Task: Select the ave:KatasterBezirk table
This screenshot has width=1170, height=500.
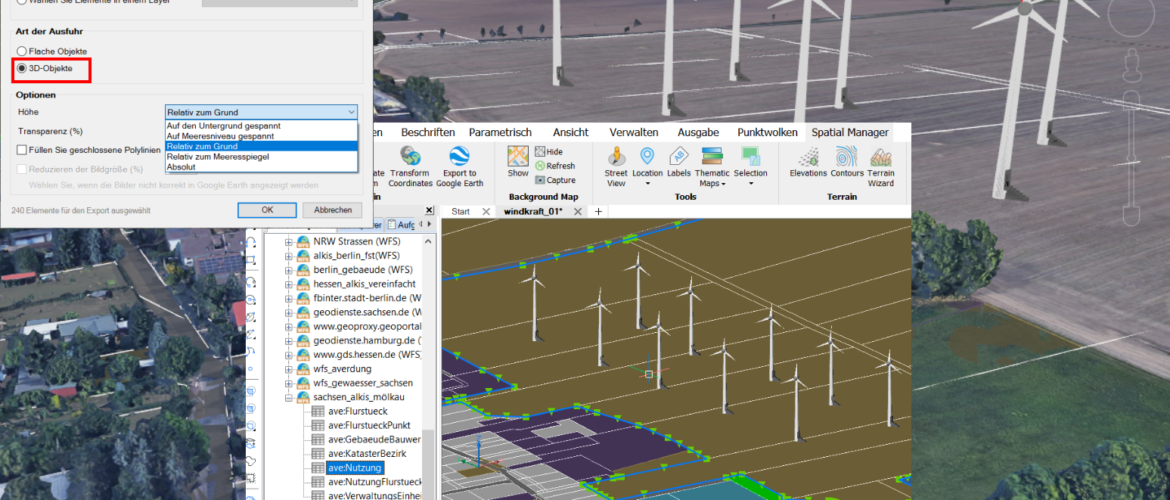Action: pos(367,454)
